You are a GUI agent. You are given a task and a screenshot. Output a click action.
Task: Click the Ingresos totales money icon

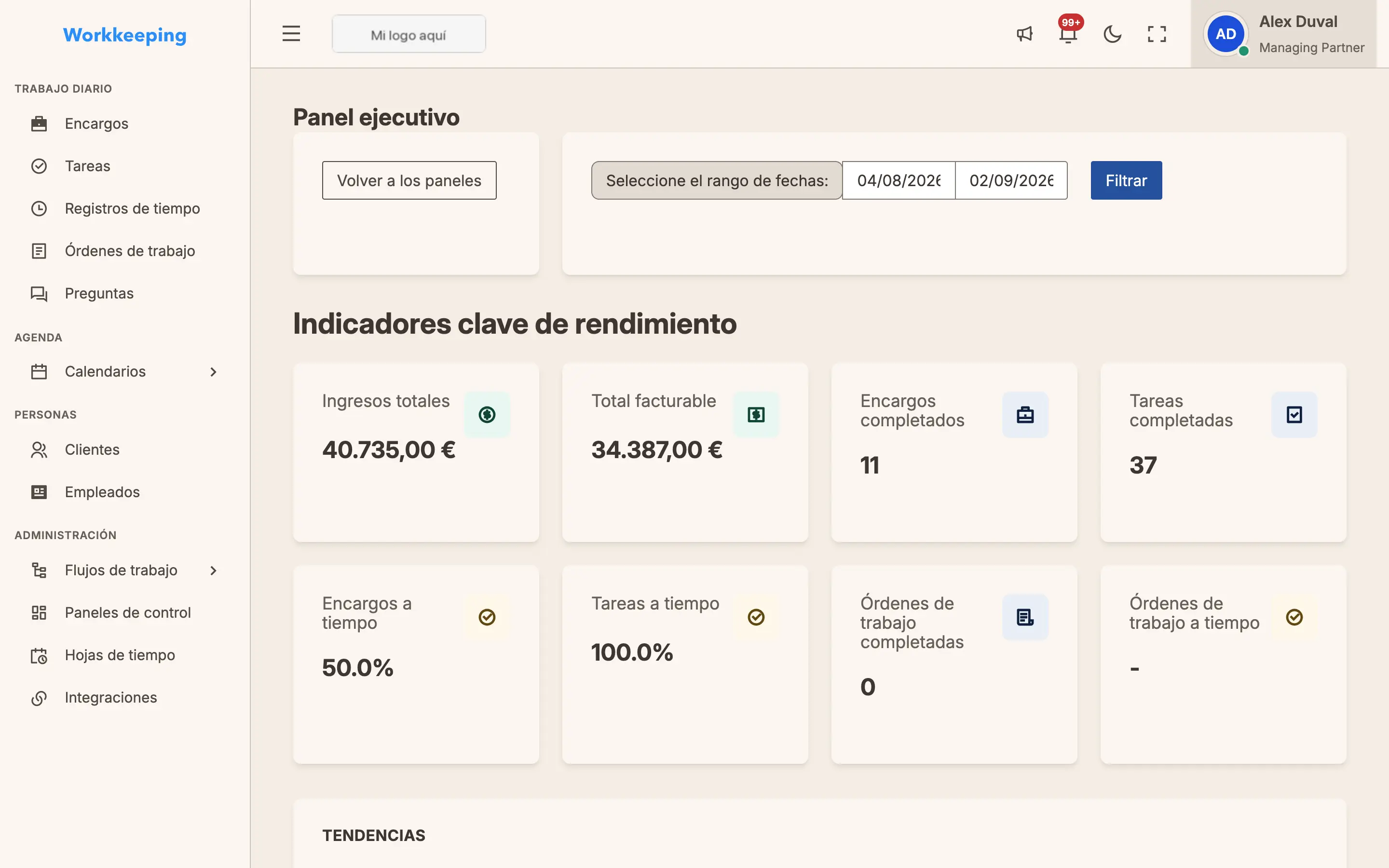[x=487, y=415]
